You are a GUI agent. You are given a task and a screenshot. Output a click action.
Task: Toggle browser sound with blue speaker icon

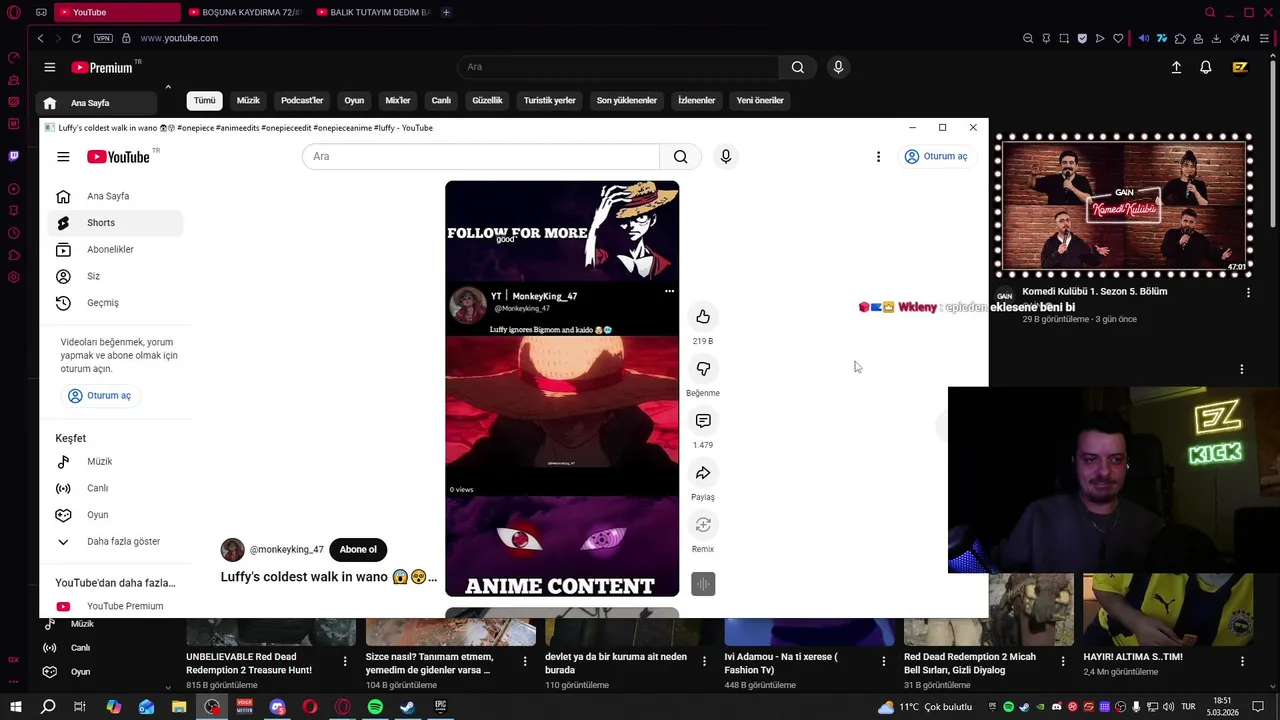pos(1144,38)
